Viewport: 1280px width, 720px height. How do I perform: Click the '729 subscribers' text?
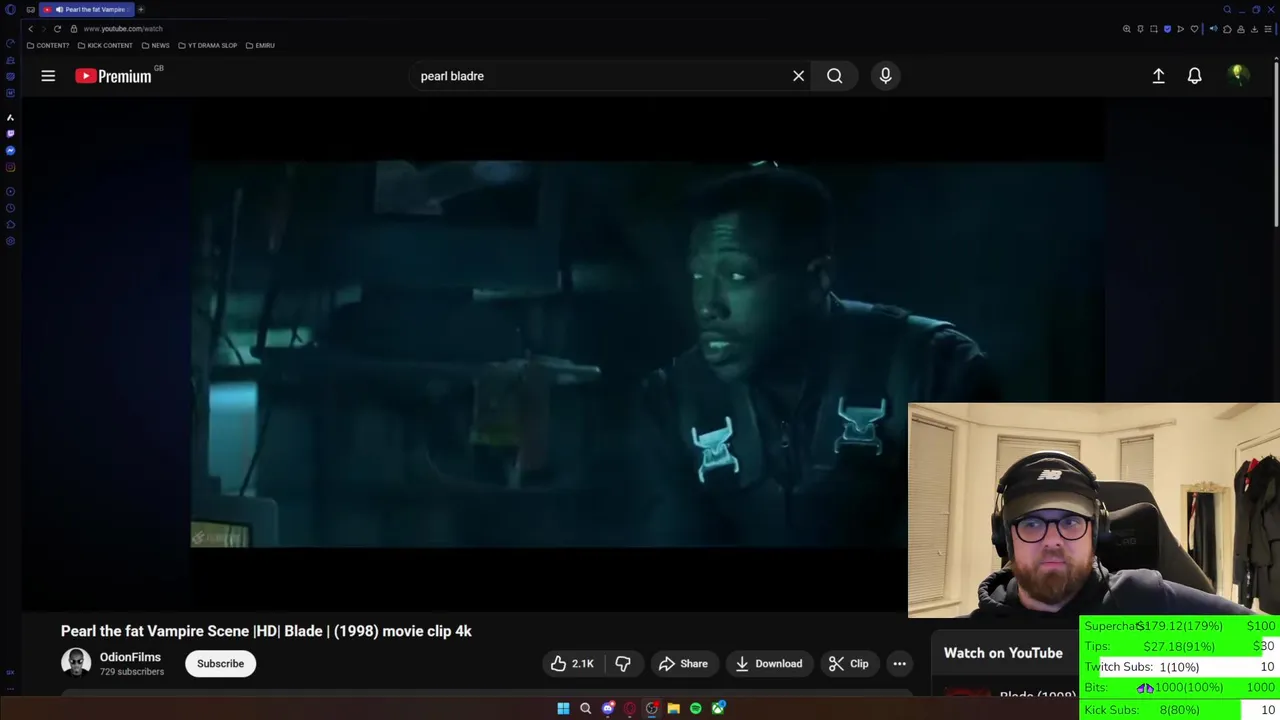tap(132, 672)
